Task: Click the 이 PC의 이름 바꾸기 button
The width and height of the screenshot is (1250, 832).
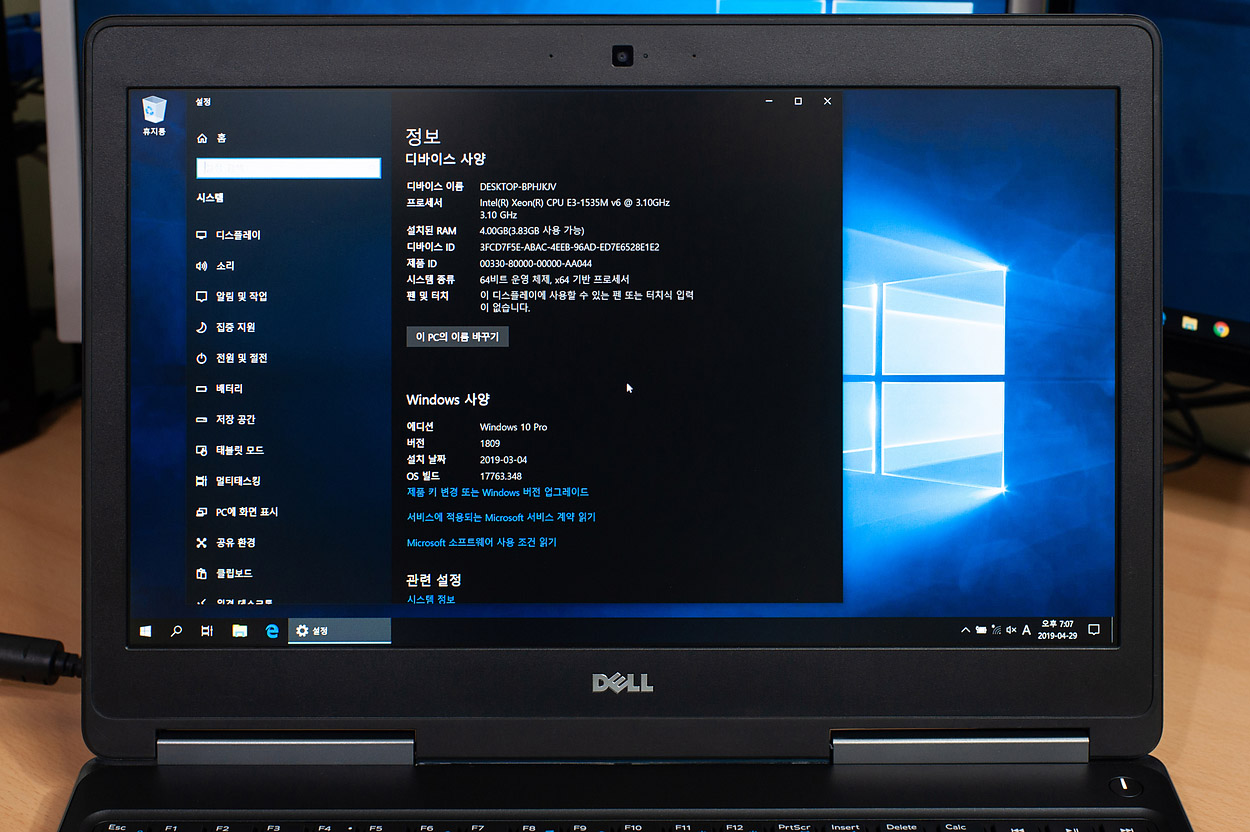Action: coord(458,337)
